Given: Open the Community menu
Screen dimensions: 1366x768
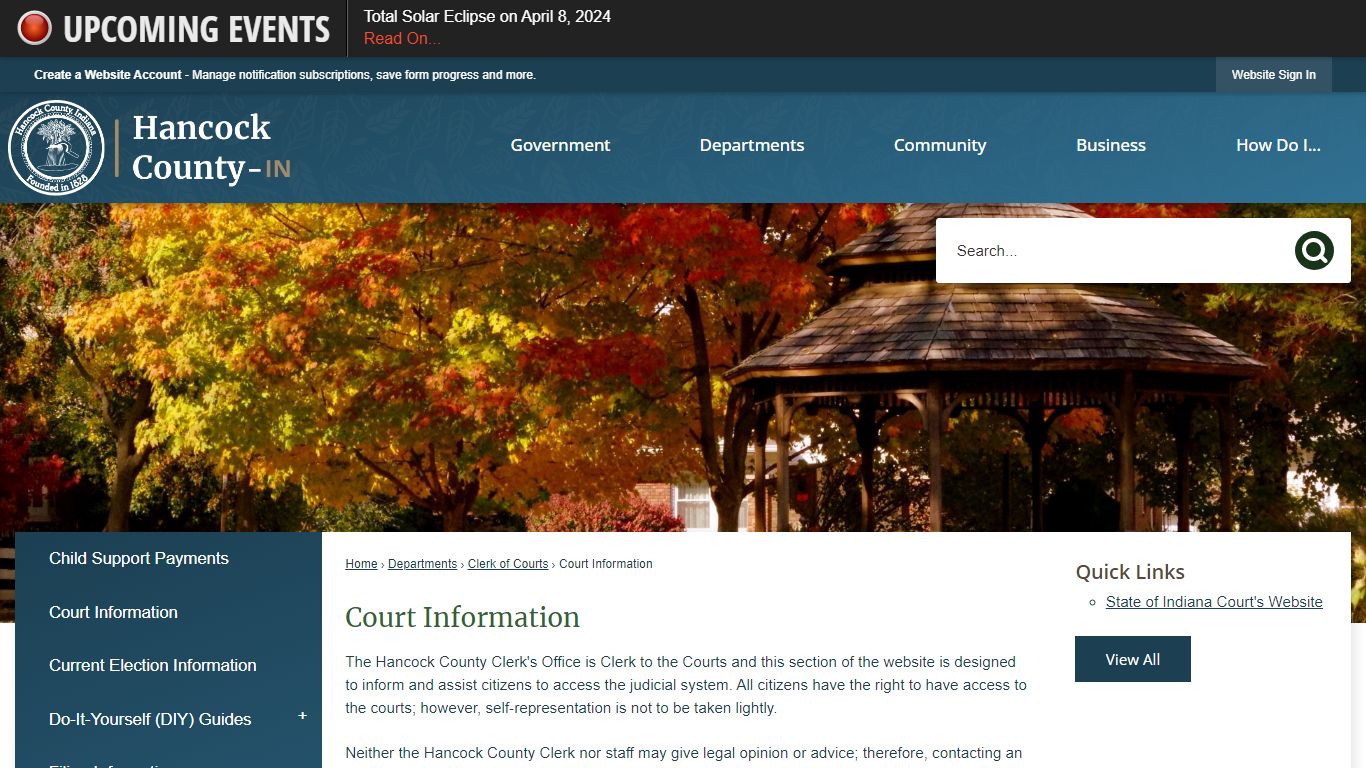Looking at the screenshot, I should coord(940,145).
